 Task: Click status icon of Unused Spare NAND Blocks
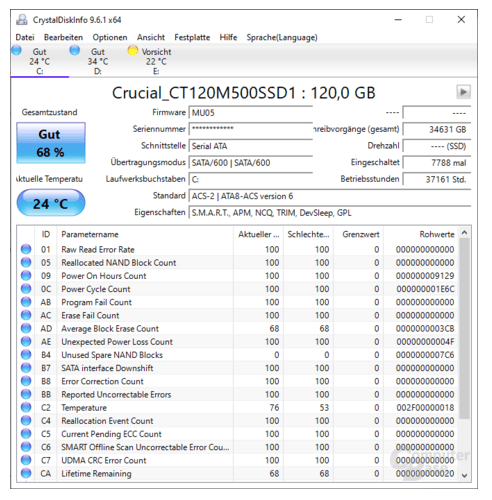[x=26, y=355]
